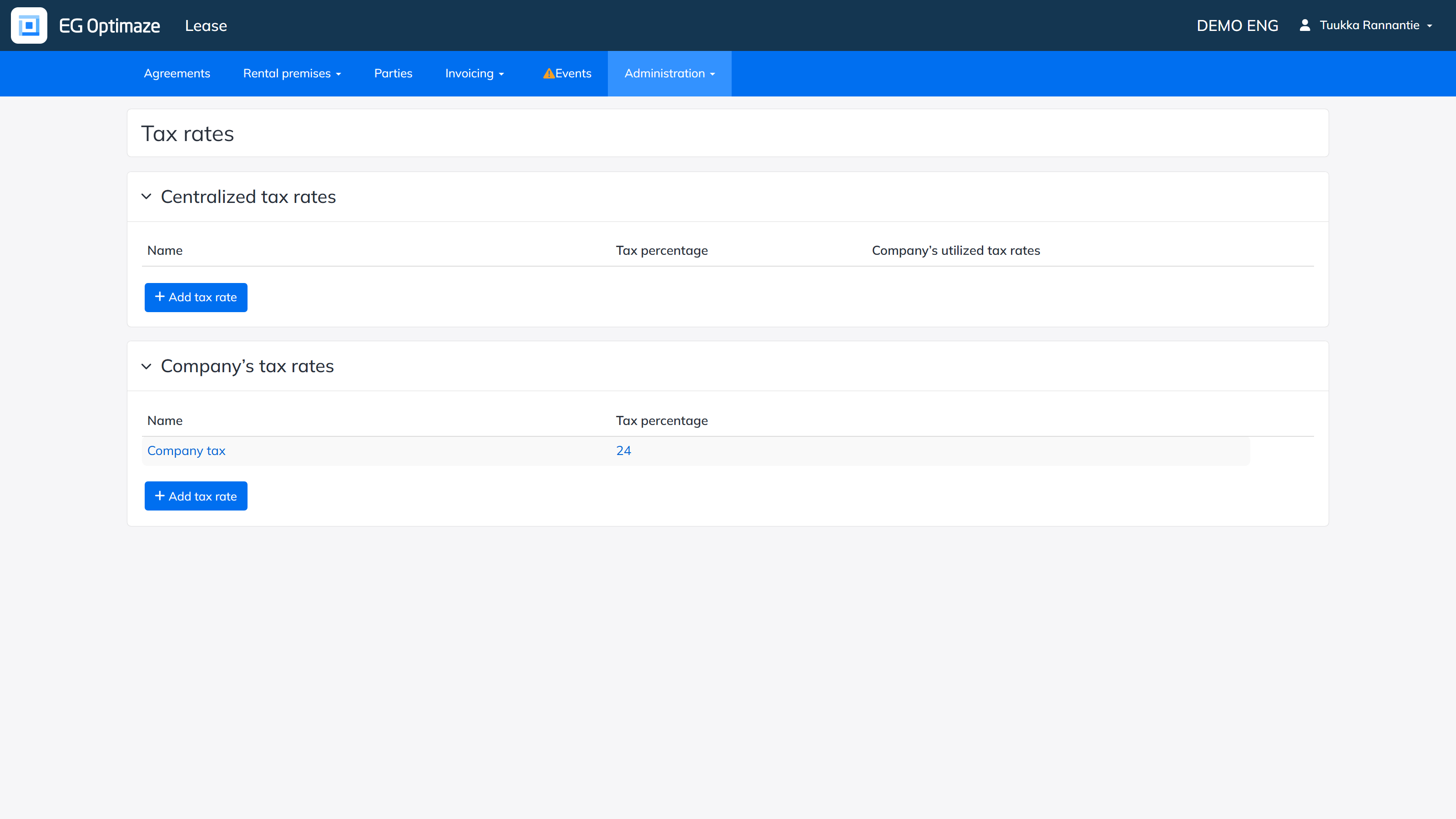Open the Administration dropdown menu
Image resolution: width=1456 pixels, height=819 pixels.
coord(670,73)
